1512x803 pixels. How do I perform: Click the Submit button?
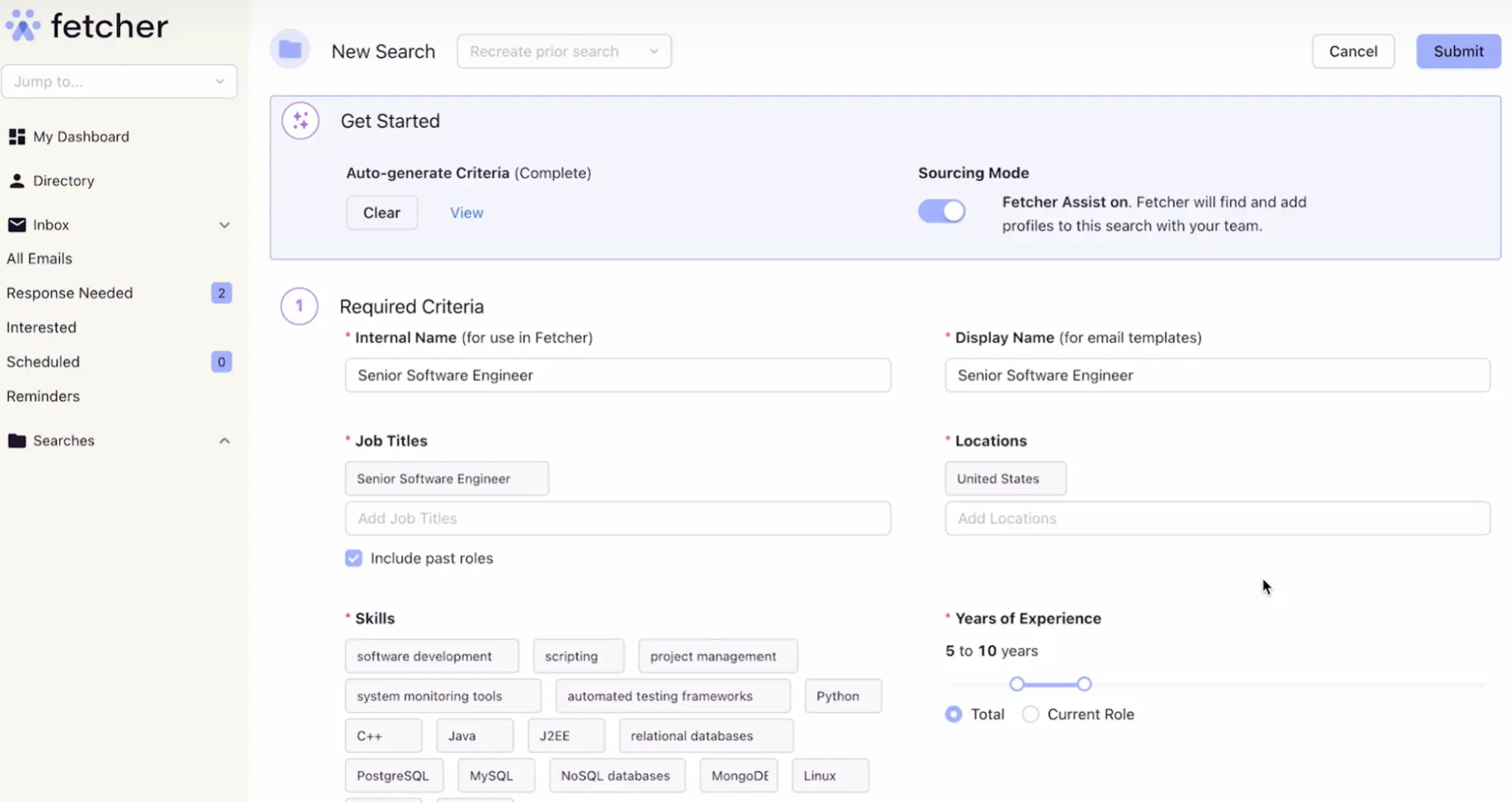pyautogui.click(x=1457, y=51)
